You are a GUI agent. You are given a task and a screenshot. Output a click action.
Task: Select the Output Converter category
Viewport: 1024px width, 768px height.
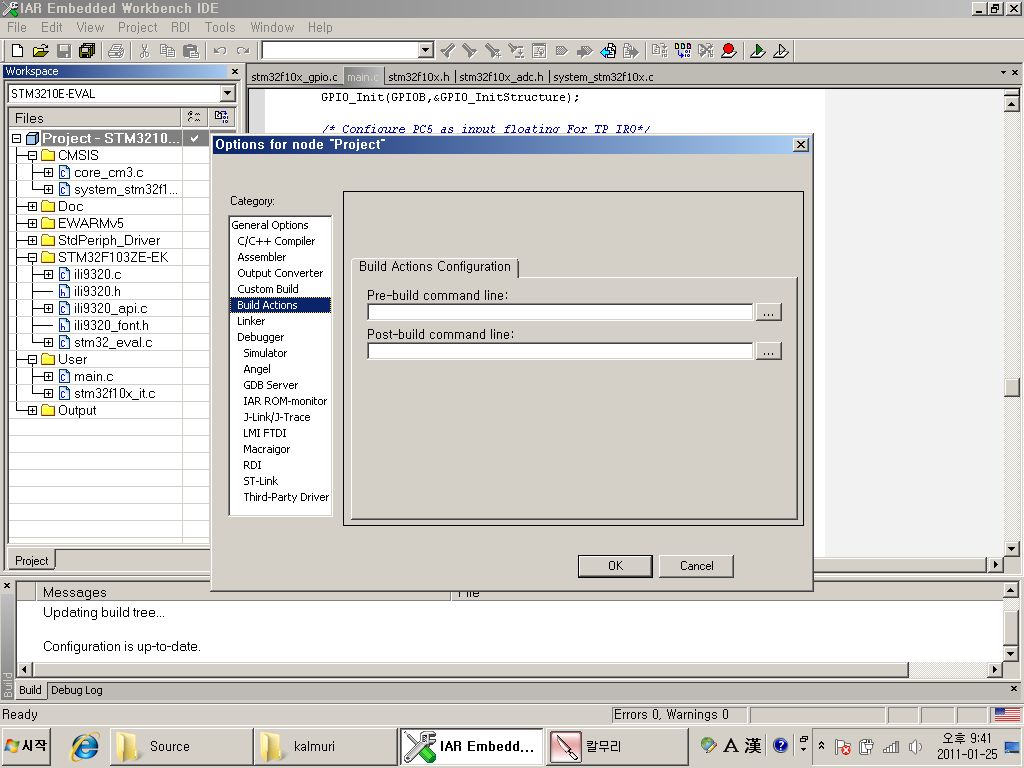tap(280, 273)
